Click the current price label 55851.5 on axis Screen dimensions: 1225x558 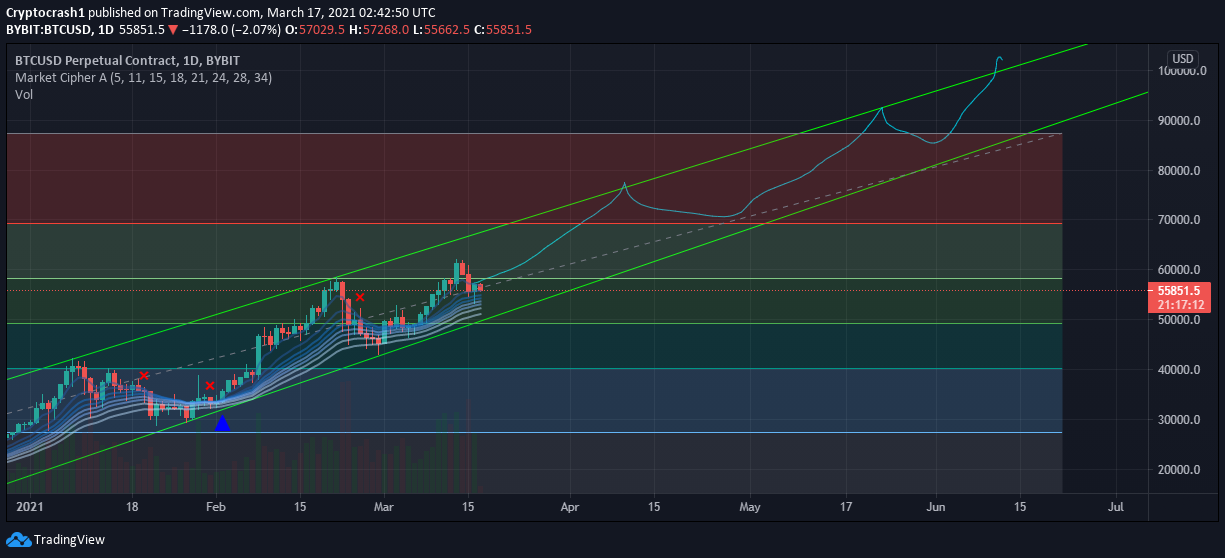point(1178,291)
